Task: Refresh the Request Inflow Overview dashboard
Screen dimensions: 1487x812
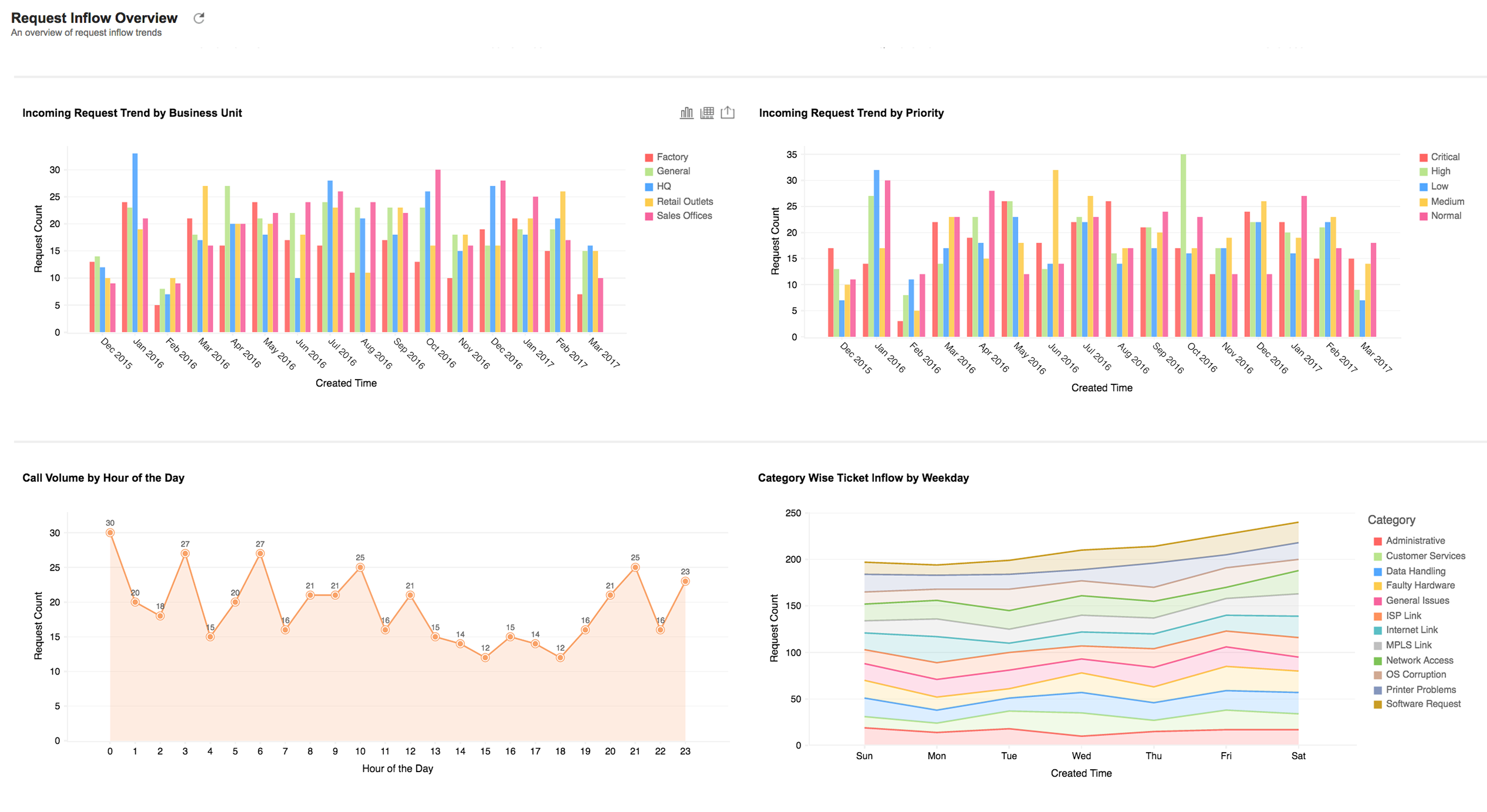Action: (199, 18)
